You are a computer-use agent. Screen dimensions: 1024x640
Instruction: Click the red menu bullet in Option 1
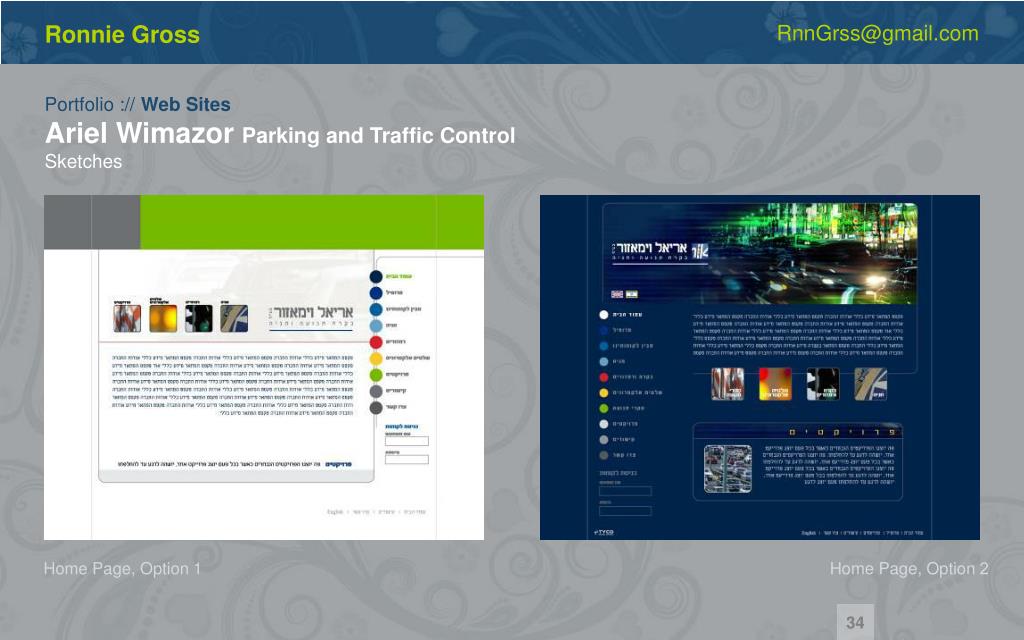click(376, 342)
